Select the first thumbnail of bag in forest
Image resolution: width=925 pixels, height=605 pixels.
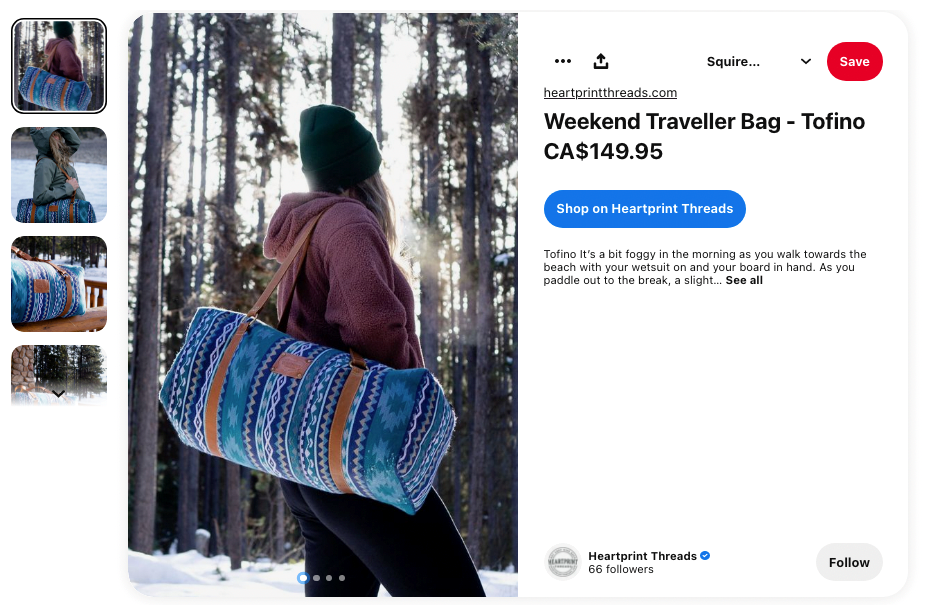pos(59,65)
